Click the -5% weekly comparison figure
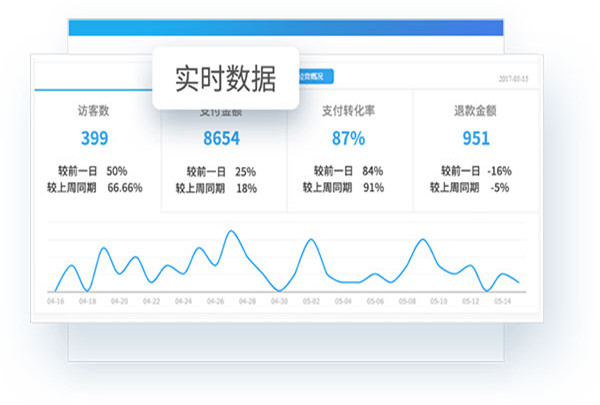 pyautogui.click(x=500, y=188)
